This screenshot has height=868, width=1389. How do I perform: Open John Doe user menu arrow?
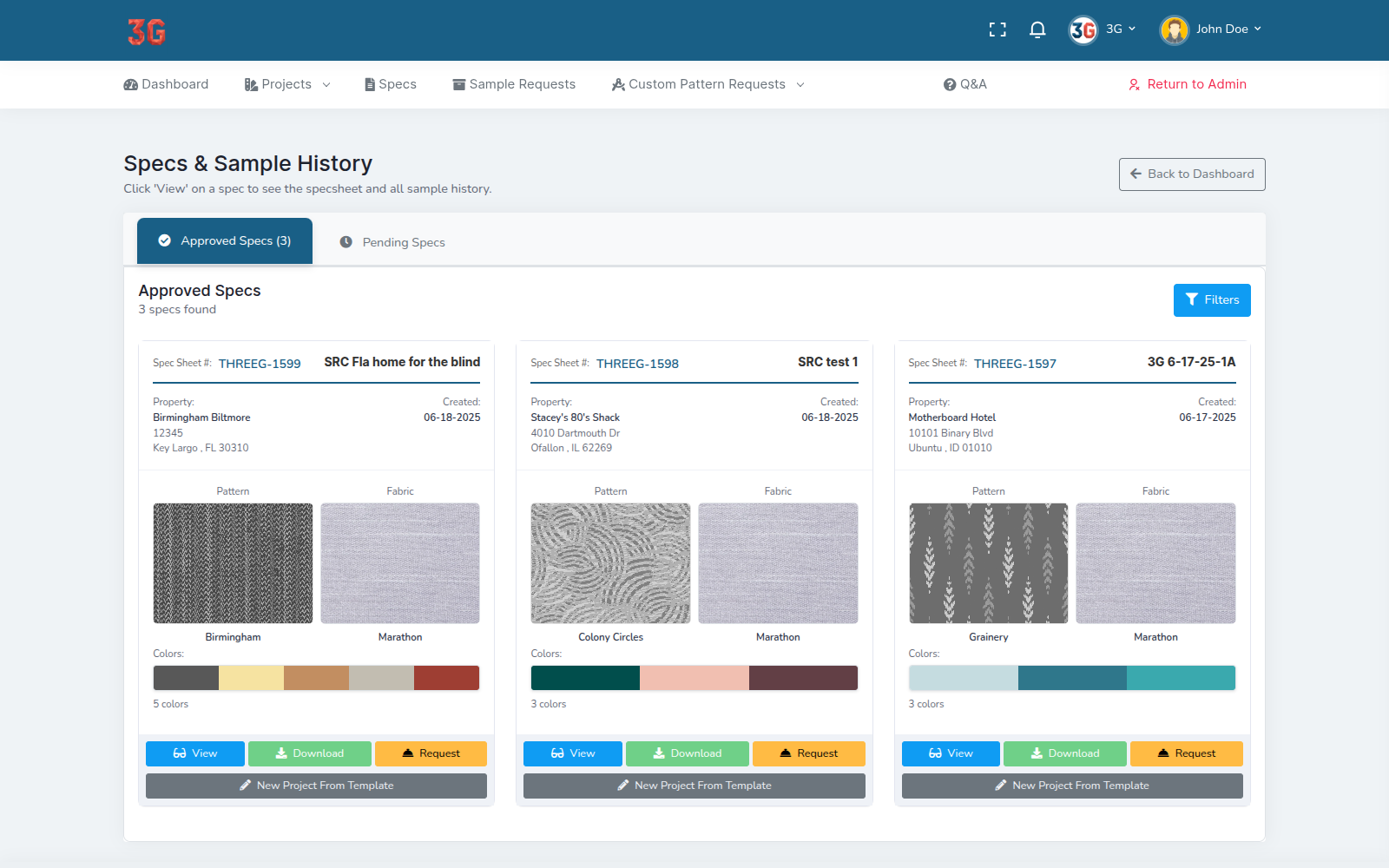coord(1257,29)
